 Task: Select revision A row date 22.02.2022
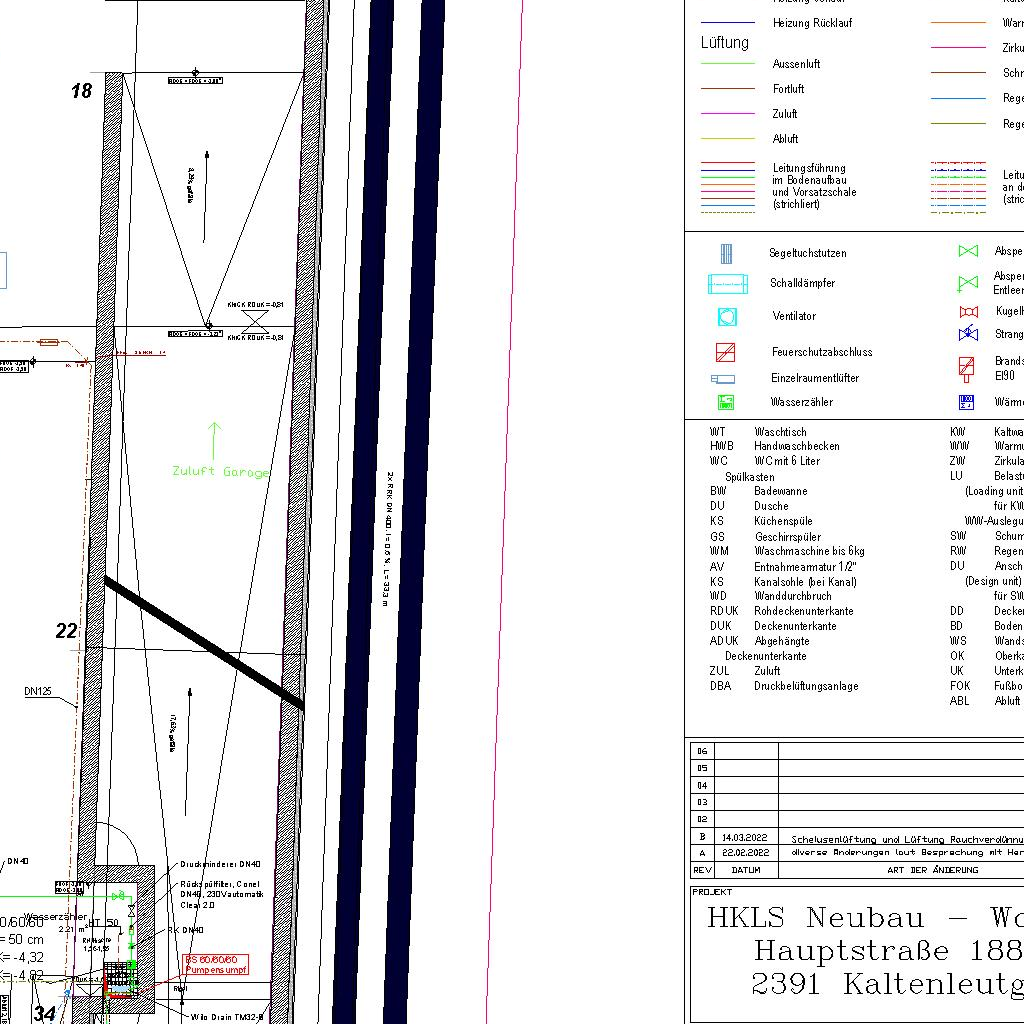(745, 854)
